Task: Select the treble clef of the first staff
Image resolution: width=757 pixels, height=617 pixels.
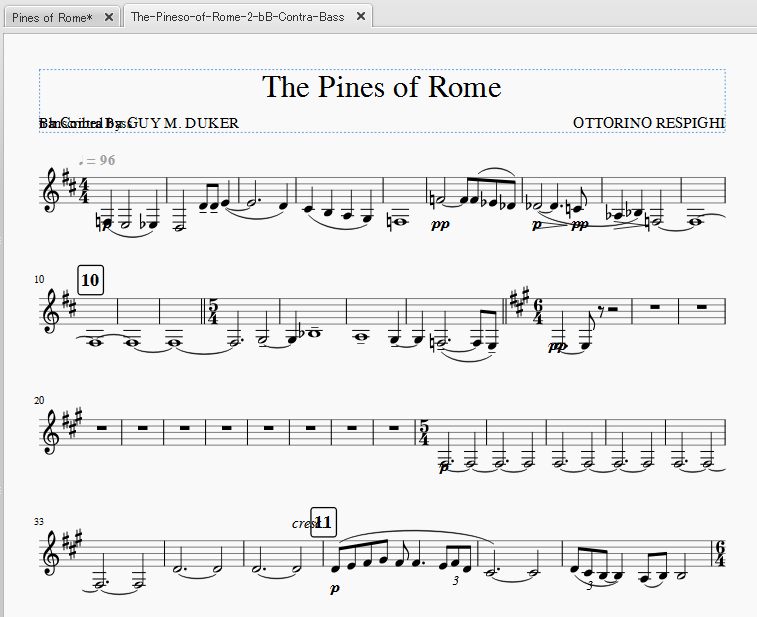Action: [51, 189]
